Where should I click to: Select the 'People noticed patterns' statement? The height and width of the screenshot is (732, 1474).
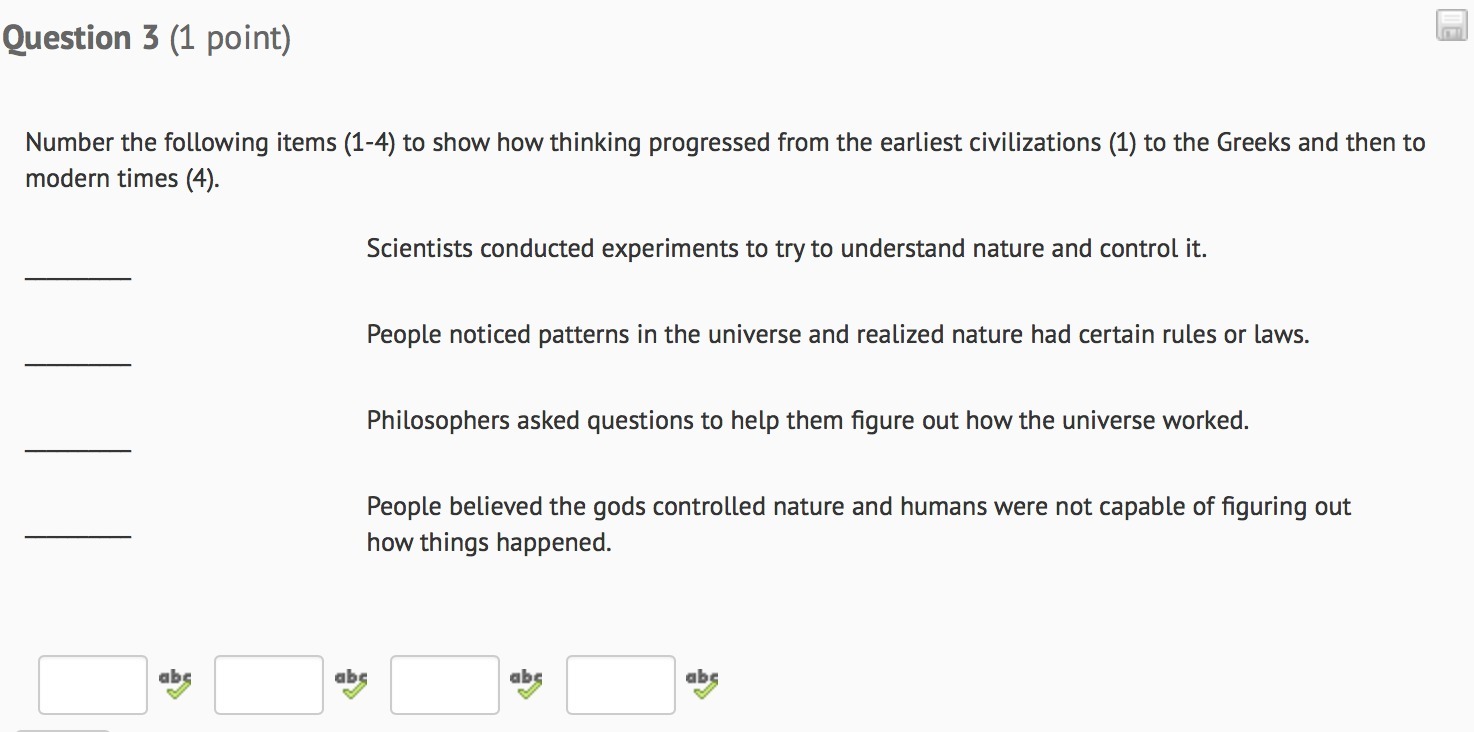[837, 334]
